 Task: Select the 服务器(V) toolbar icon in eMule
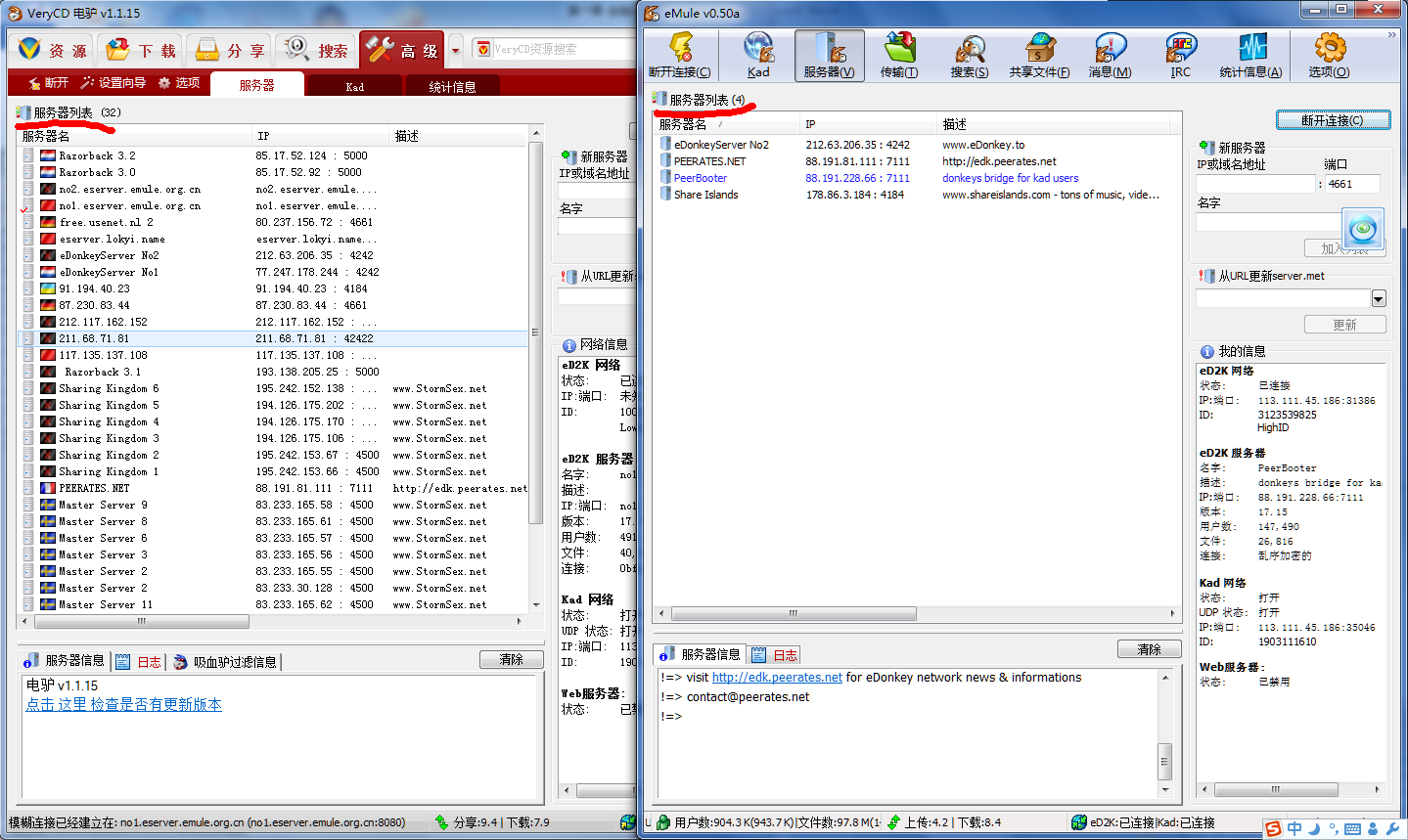pyautogui.click(x=829, y=55)
